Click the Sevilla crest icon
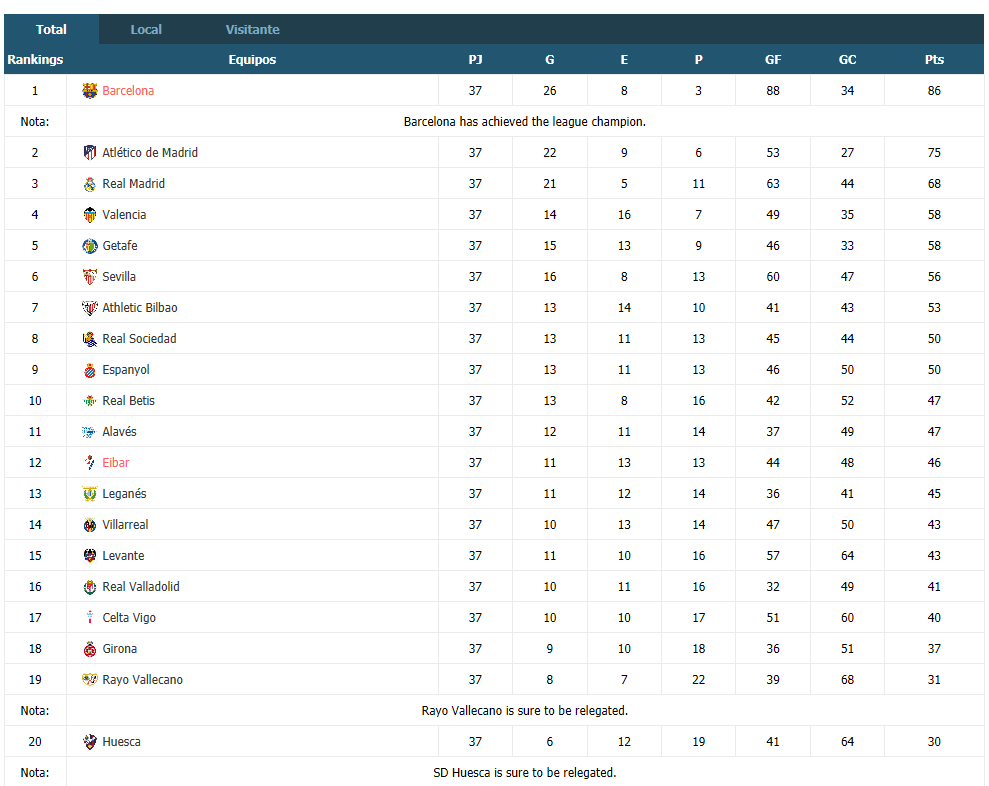The width and height of the screenshot is (989, 786). pos(90,276)
